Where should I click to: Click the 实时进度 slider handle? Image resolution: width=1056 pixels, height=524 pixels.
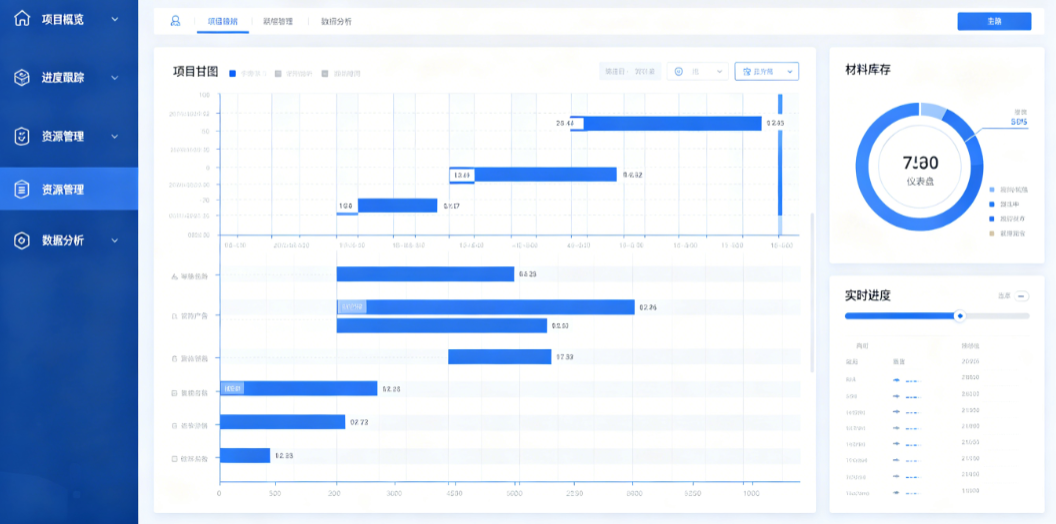960,315
